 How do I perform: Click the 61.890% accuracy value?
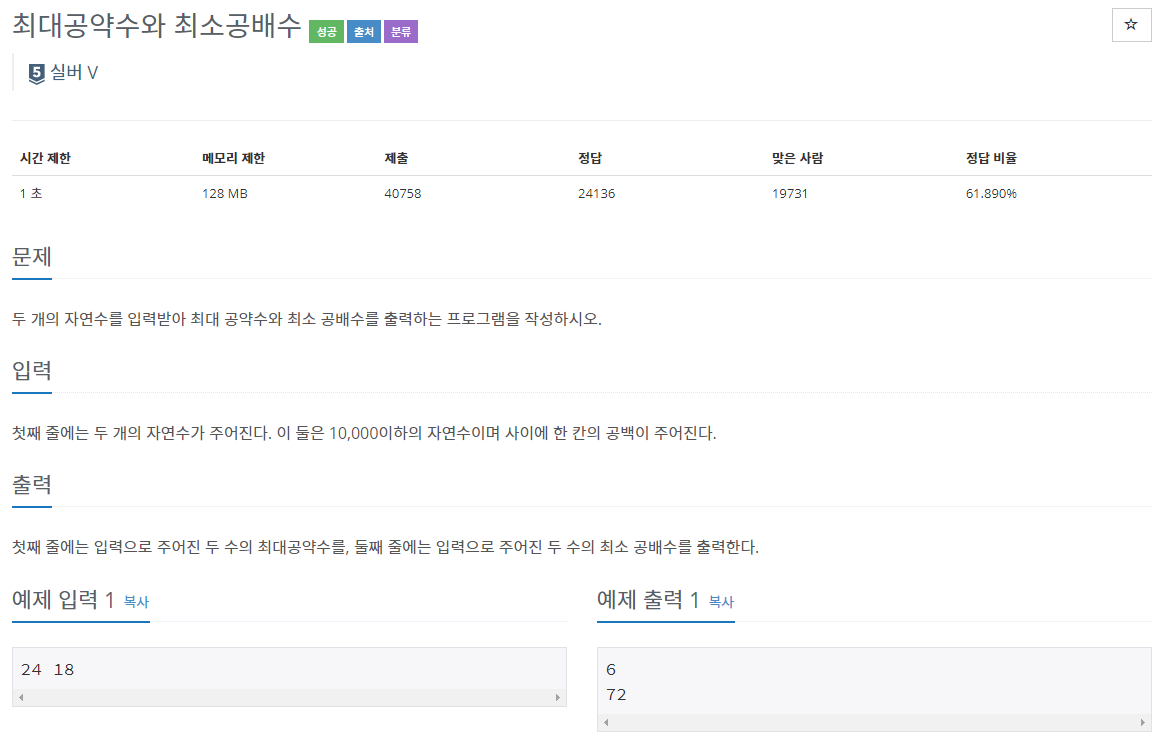992,193
